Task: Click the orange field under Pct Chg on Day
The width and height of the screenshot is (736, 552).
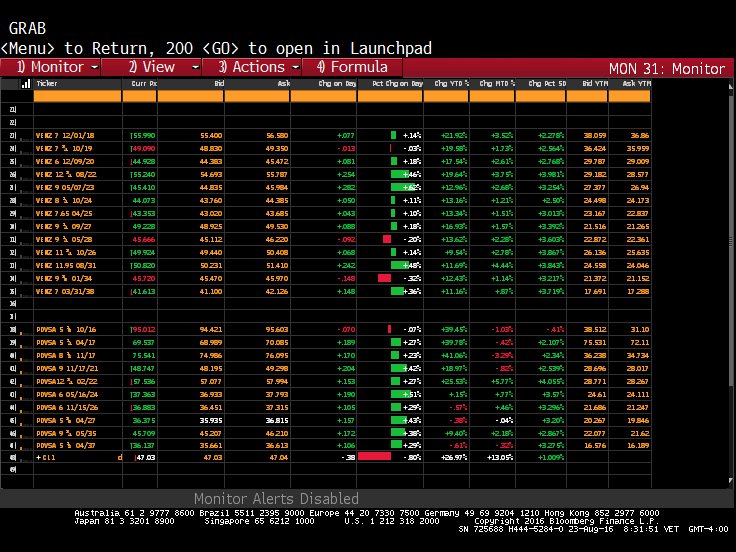Action: tap(390, 96)
